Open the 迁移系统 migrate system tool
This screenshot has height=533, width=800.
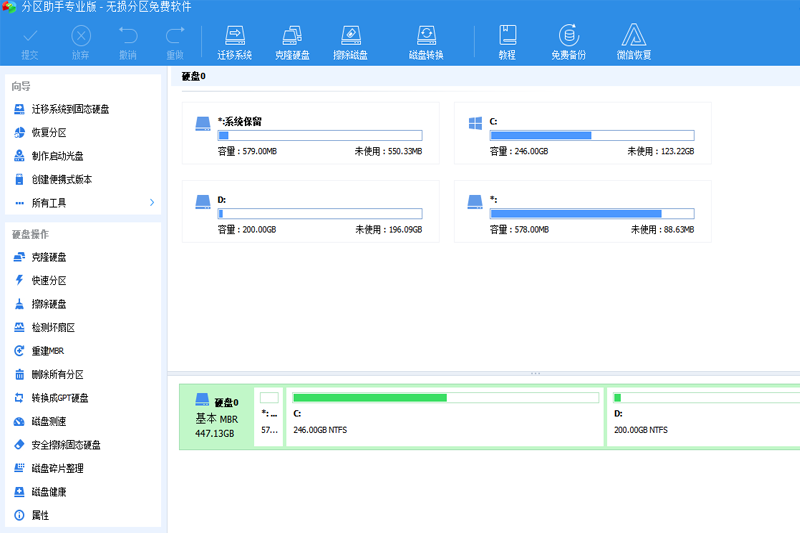click(235, 44)
